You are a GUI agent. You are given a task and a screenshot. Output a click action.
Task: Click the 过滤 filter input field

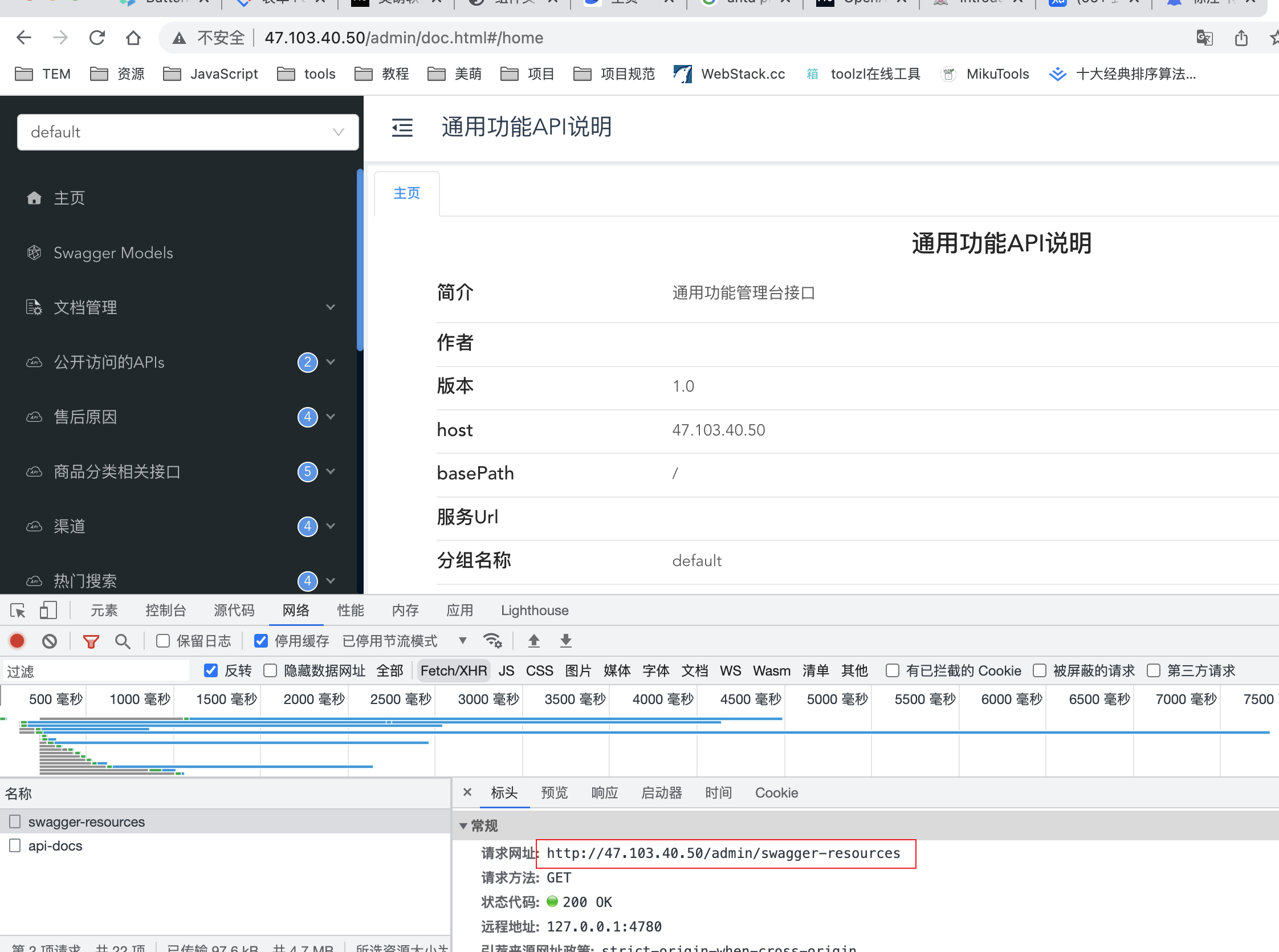[x=96, y=671]
